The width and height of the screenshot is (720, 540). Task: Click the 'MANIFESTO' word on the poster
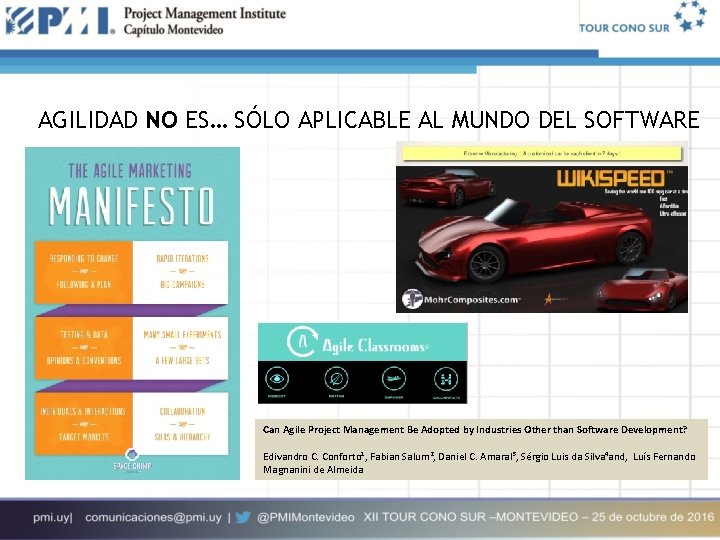click(132, 207)
